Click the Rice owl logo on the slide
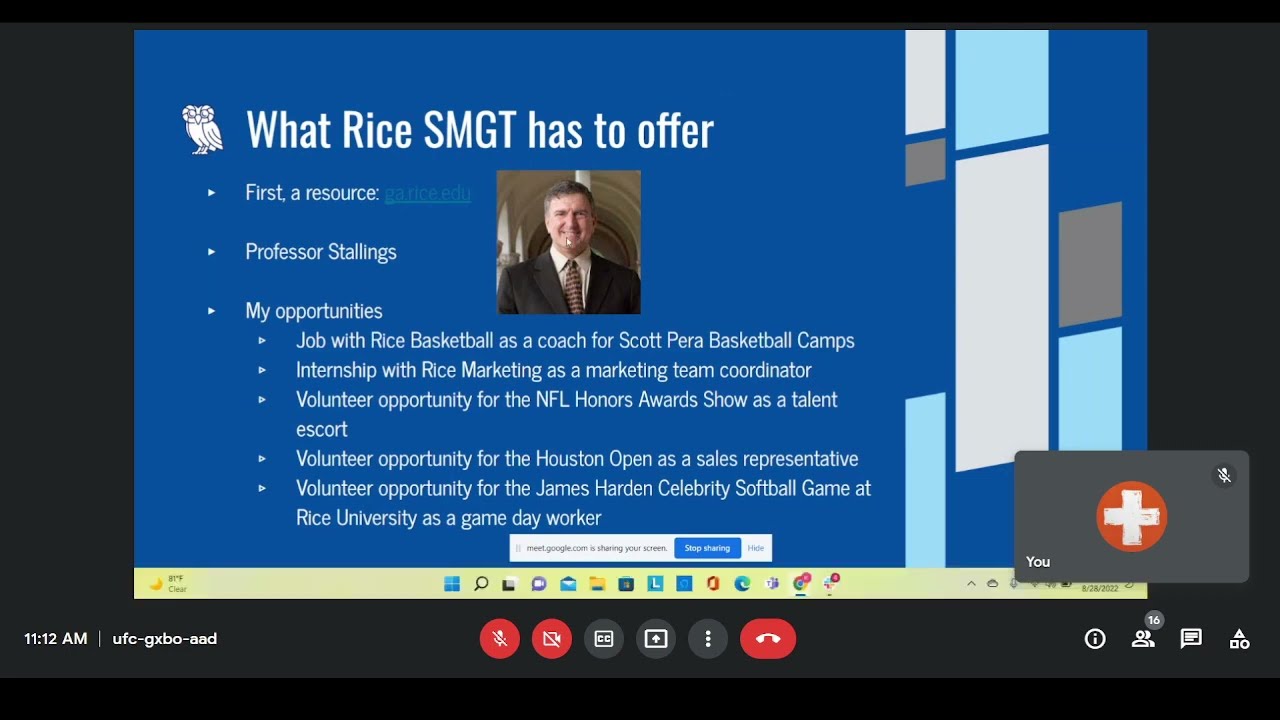The image size is (1280, 720). point(203,129)
